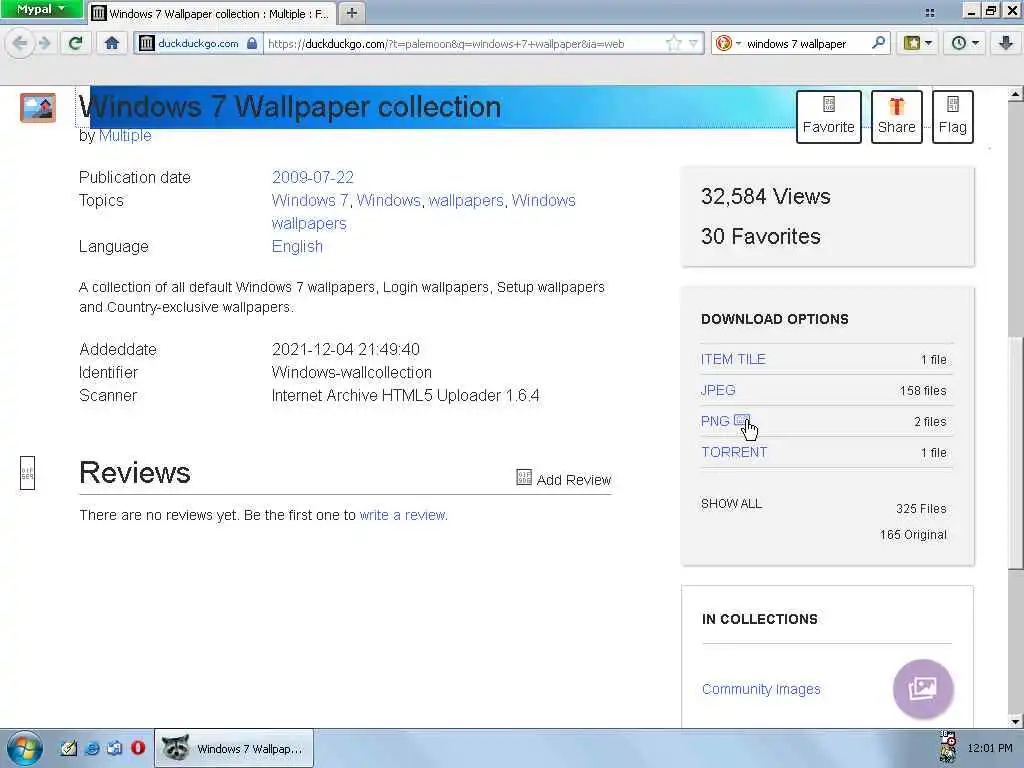The width and height of the screenshot is (1024, 768).
Task: Open the downloads arrow icon
Action: (x=1006, y=44)
